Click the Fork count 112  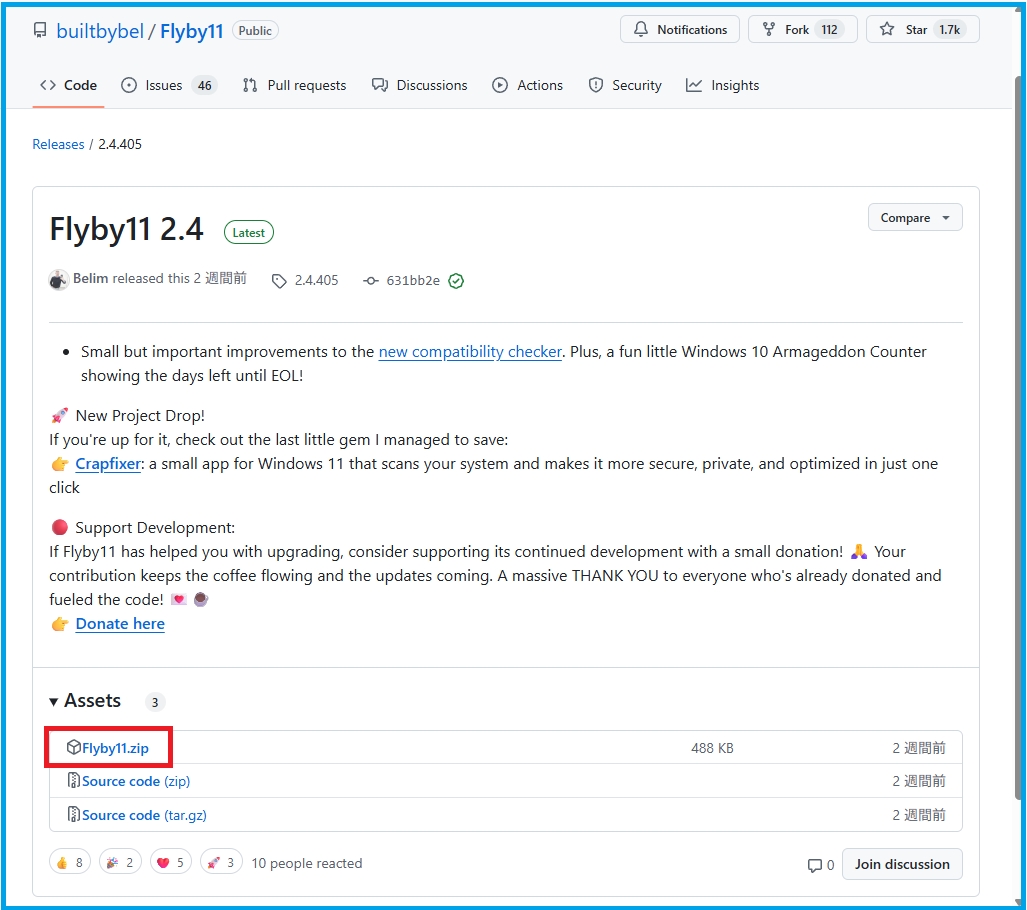[829, 29]
